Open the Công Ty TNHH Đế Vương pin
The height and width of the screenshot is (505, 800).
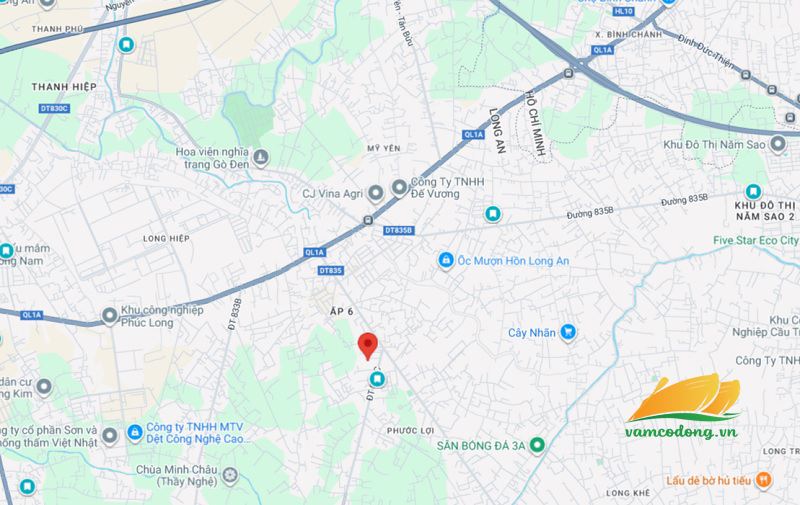pos(399,187)
